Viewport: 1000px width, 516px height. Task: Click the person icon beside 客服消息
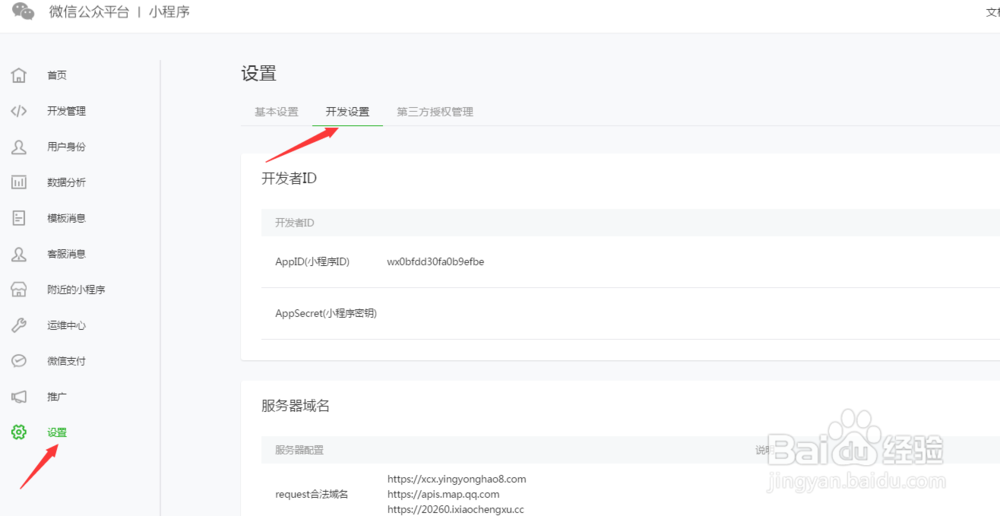19,254
